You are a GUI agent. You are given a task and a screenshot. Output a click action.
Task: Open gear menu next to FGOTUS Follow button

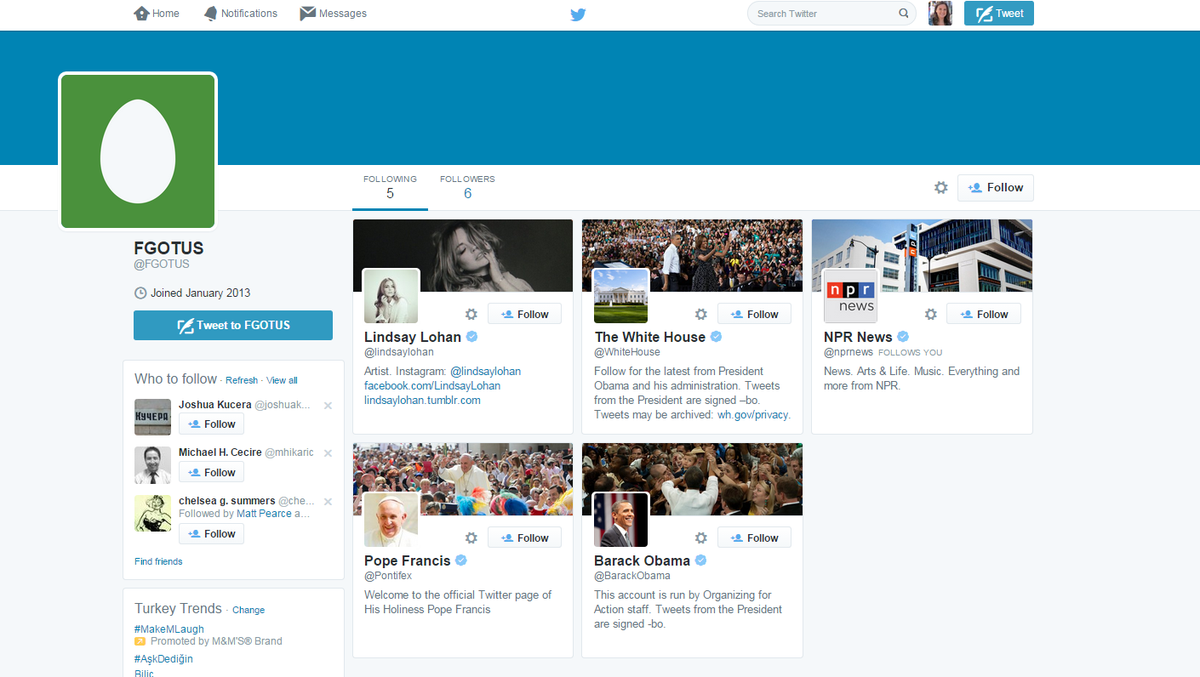pyautogui.click(x=941, y=187)
